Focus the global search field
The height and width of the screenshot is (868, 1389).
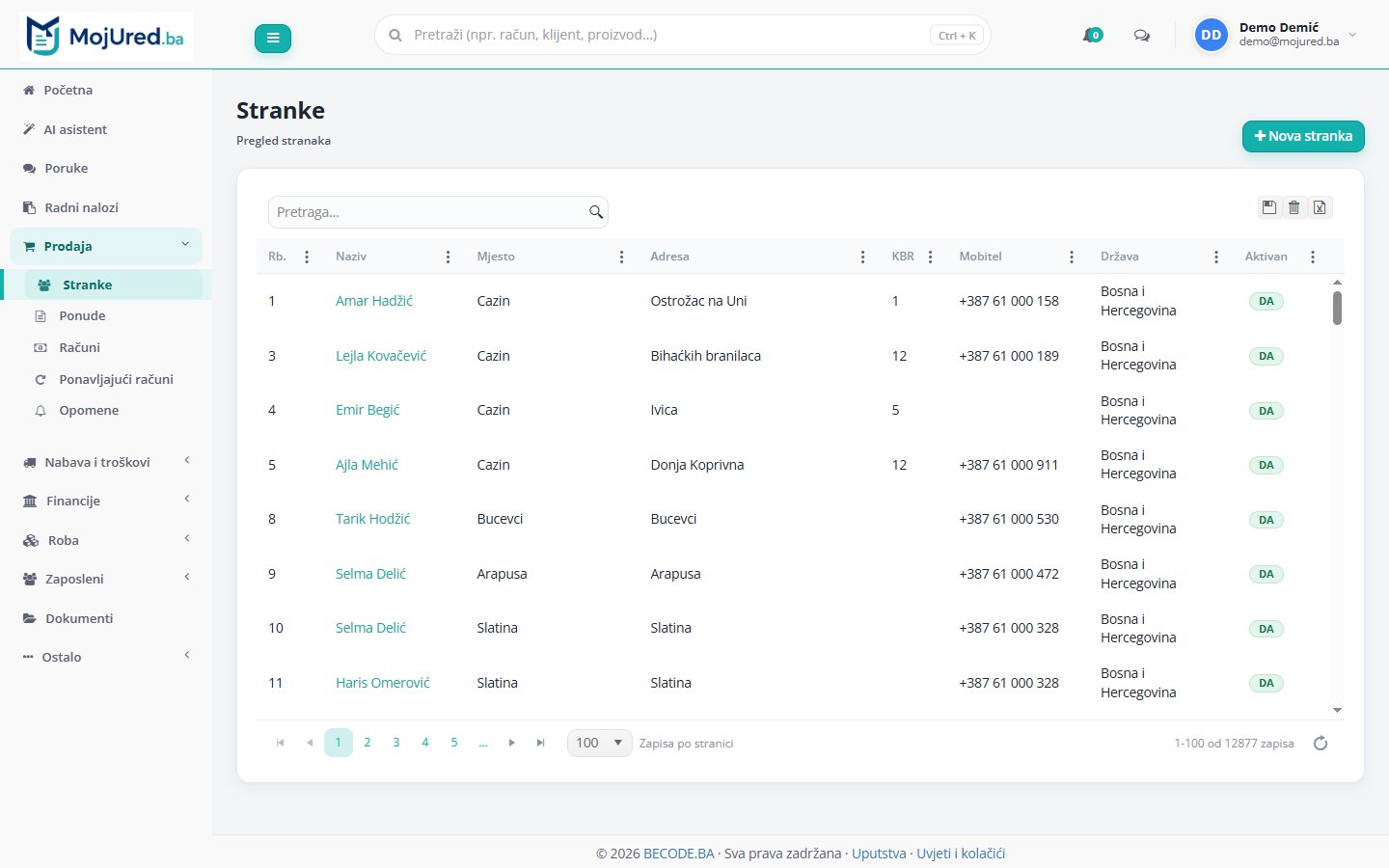682,35
